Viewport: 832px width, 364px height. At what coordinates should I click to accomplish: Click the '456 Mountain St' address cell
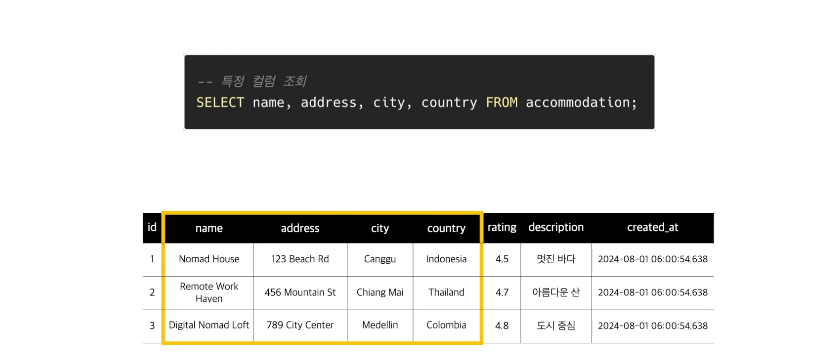pyautogui.click(x=300, y=292)
